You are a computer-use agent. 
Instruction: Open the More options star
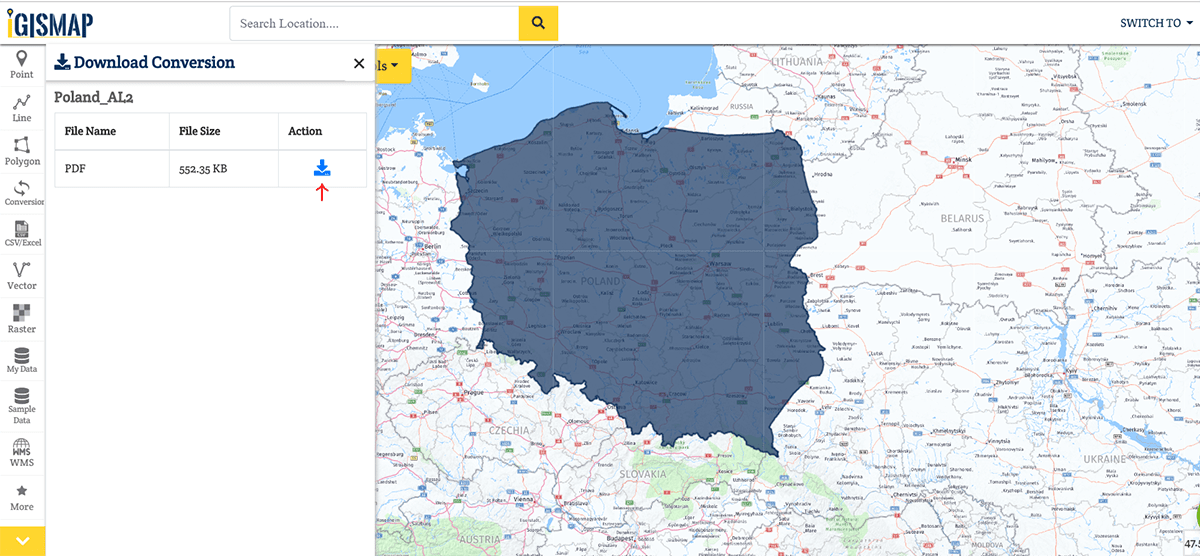tap(22, 498)
